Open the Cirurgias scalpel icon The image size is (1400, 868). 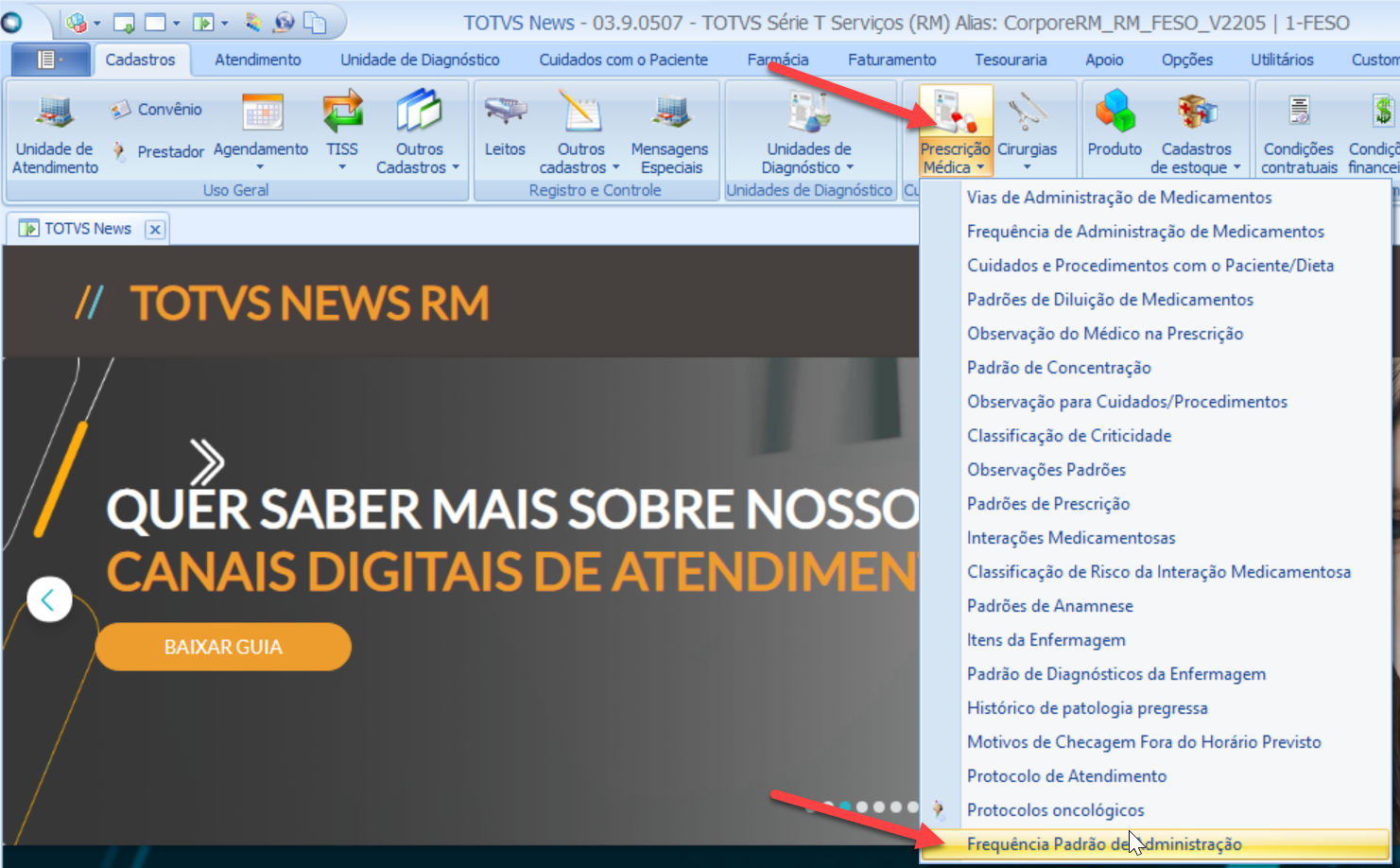pos(1028,112)
